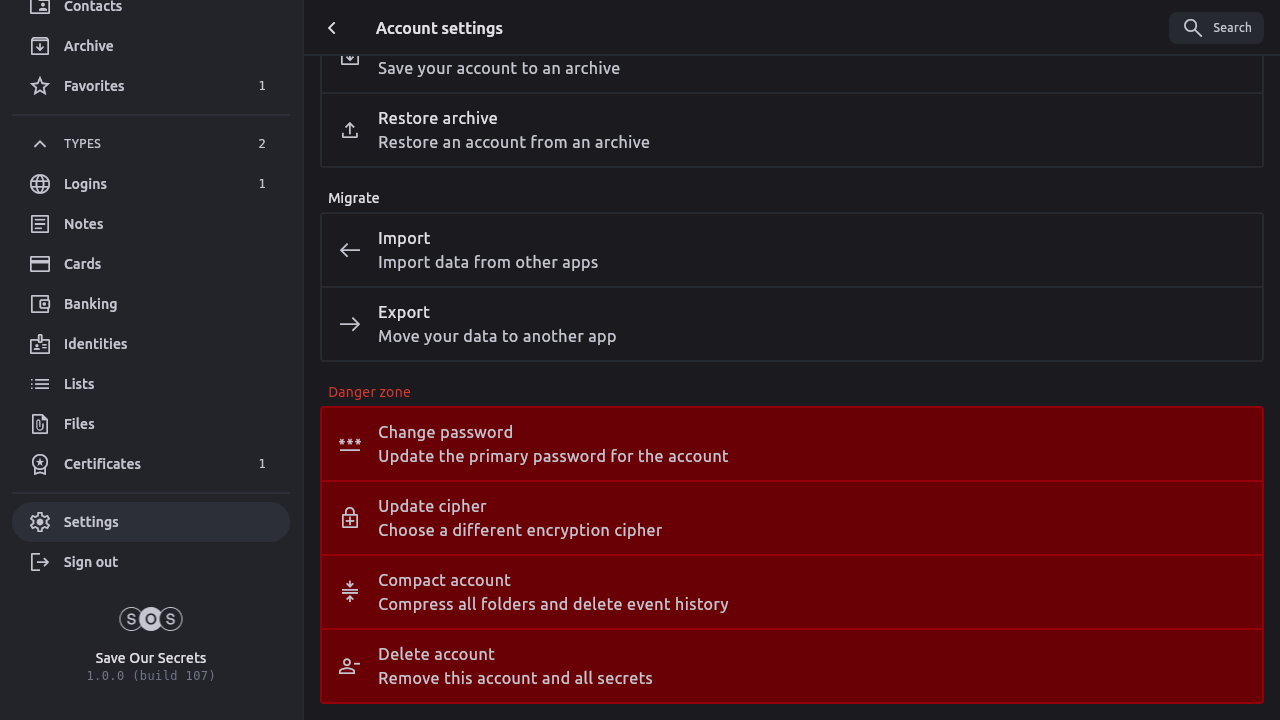1280x720 pixels.
Task: Click the Compact account compress icon
Action: 350,592
